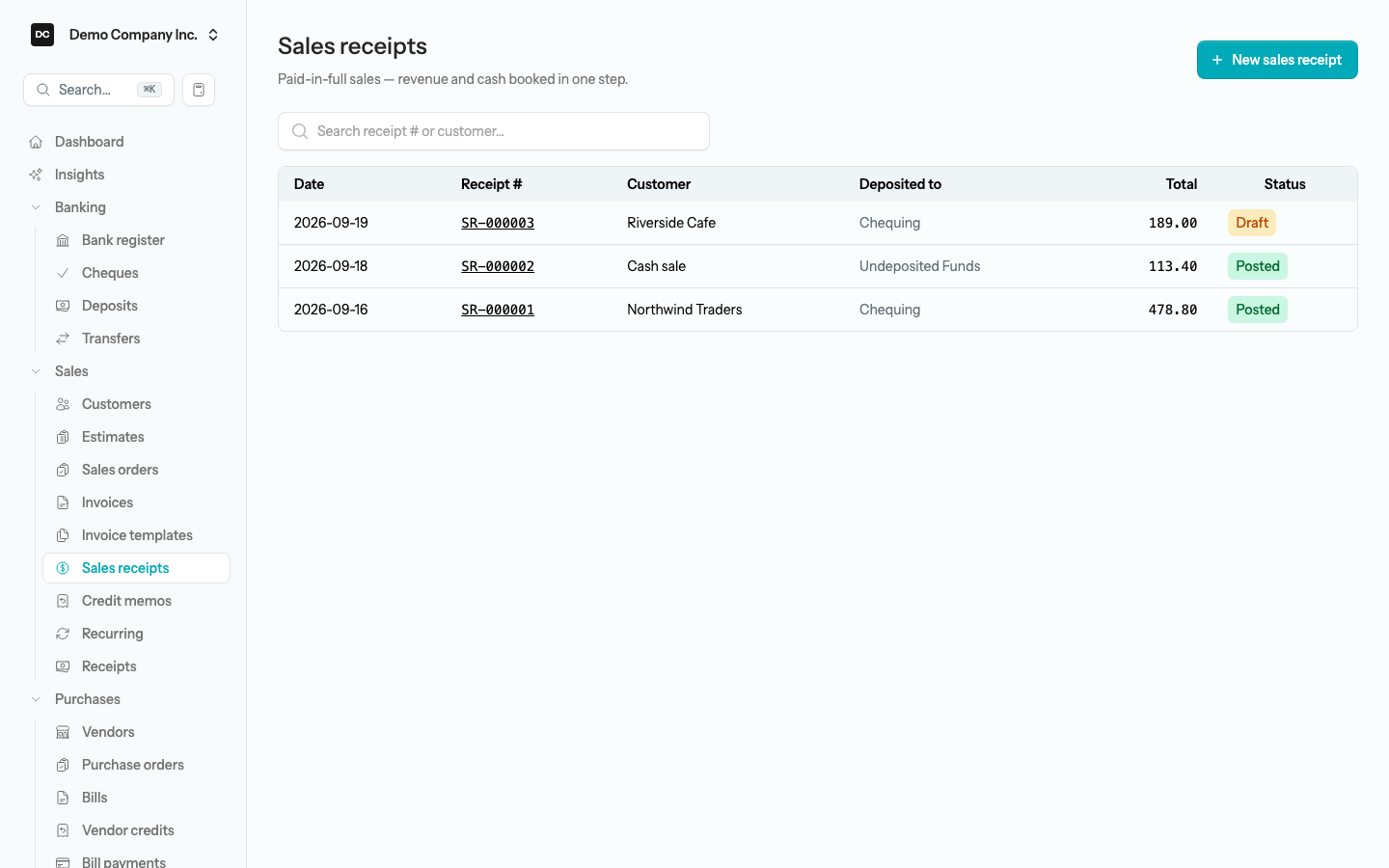This screenshot has height=868, width=1389.
Task: Click the Invoice templates icon
Action: click(63, 535)
